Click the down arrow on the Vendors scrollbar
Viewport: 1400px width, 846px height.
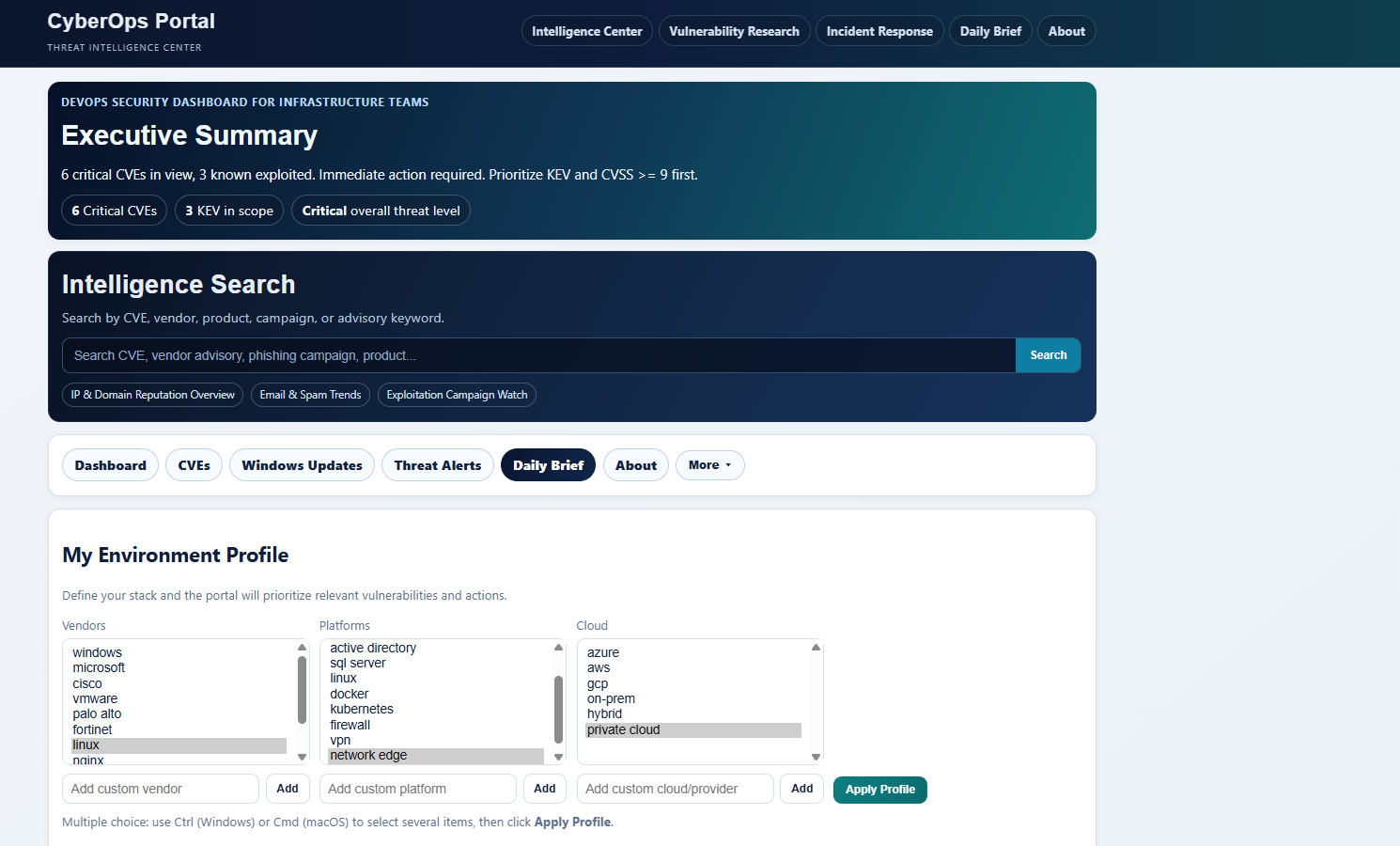(302, 756)
